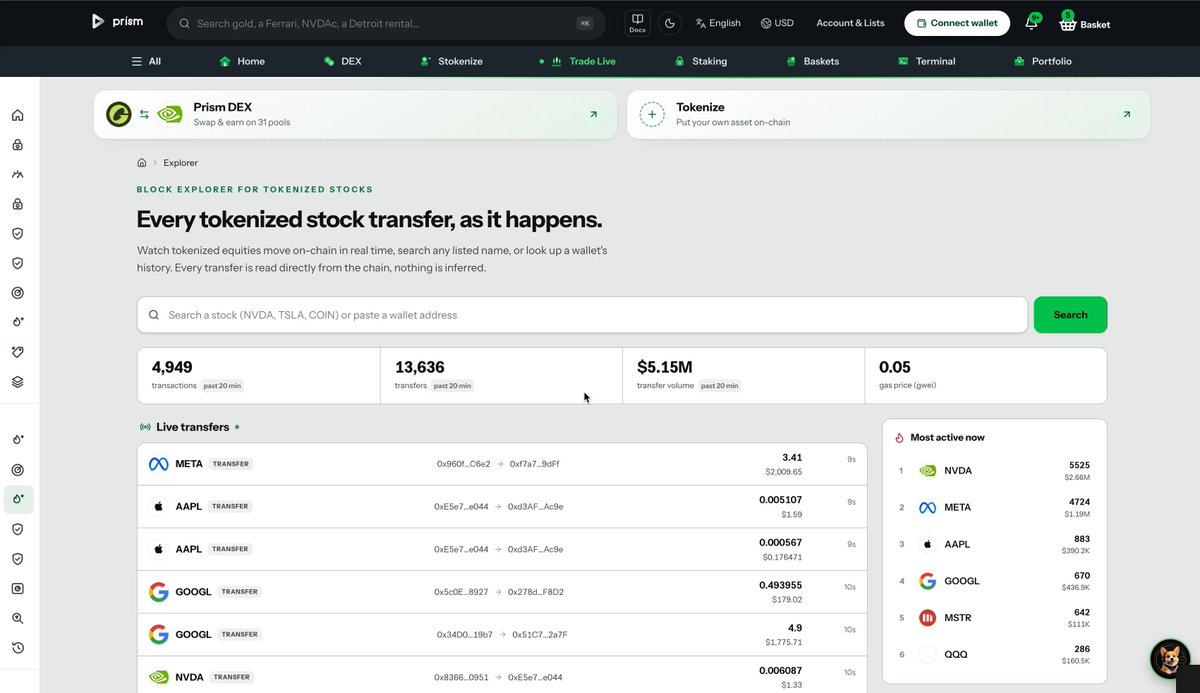Click sender address 0x34D0...19b7
Viewport: 1200px width, 693px height.
(465, 634)
